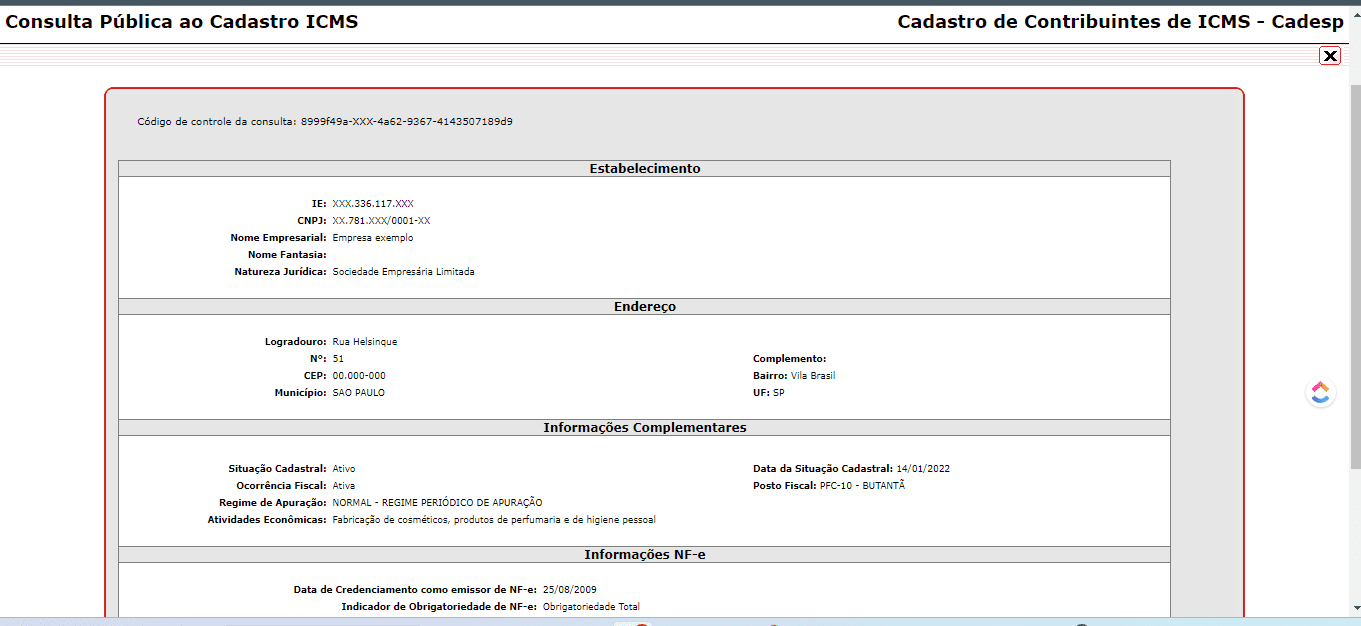Click the Atividades Econômicas cosmetics description
Image resolution: width=1361 pixels, height=626 pixels.
(493, 520)
